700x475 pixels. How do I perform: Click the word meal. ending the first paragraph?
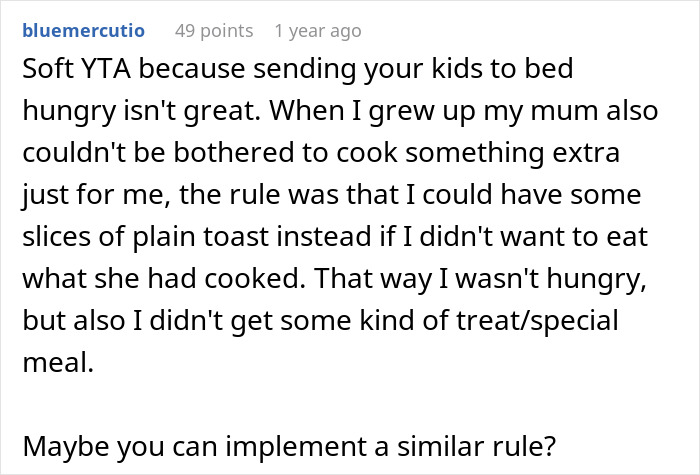[x=58, y=362]
